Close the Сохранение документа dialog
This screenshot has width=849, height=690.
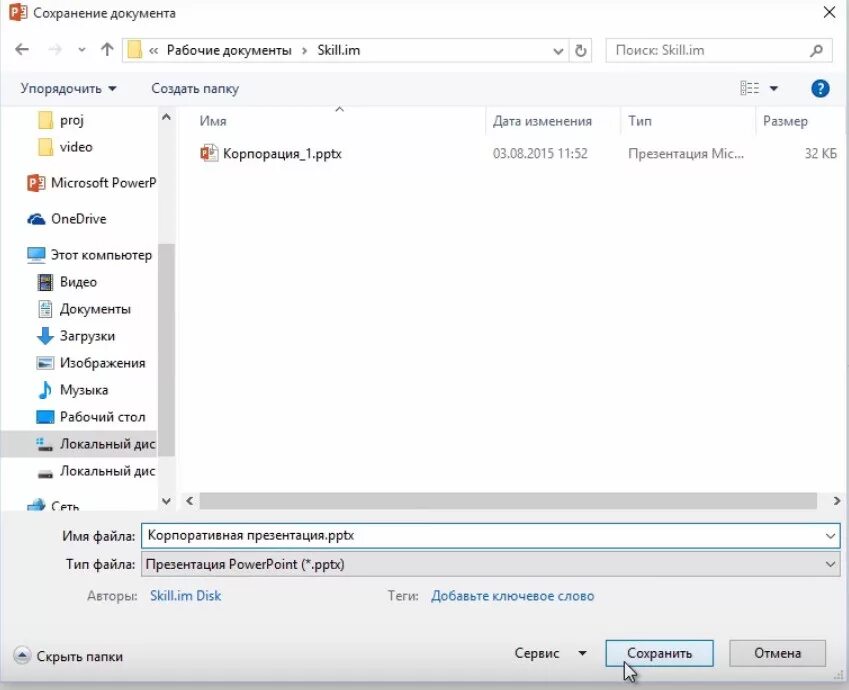point(829,12)
